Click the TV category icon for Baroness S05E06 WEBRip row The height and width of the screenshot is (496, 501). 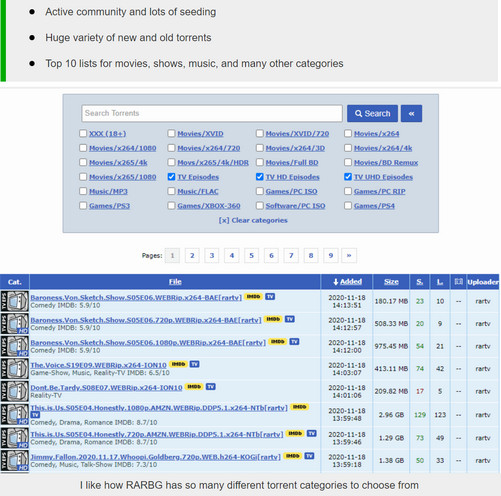[x=15, y=301]
